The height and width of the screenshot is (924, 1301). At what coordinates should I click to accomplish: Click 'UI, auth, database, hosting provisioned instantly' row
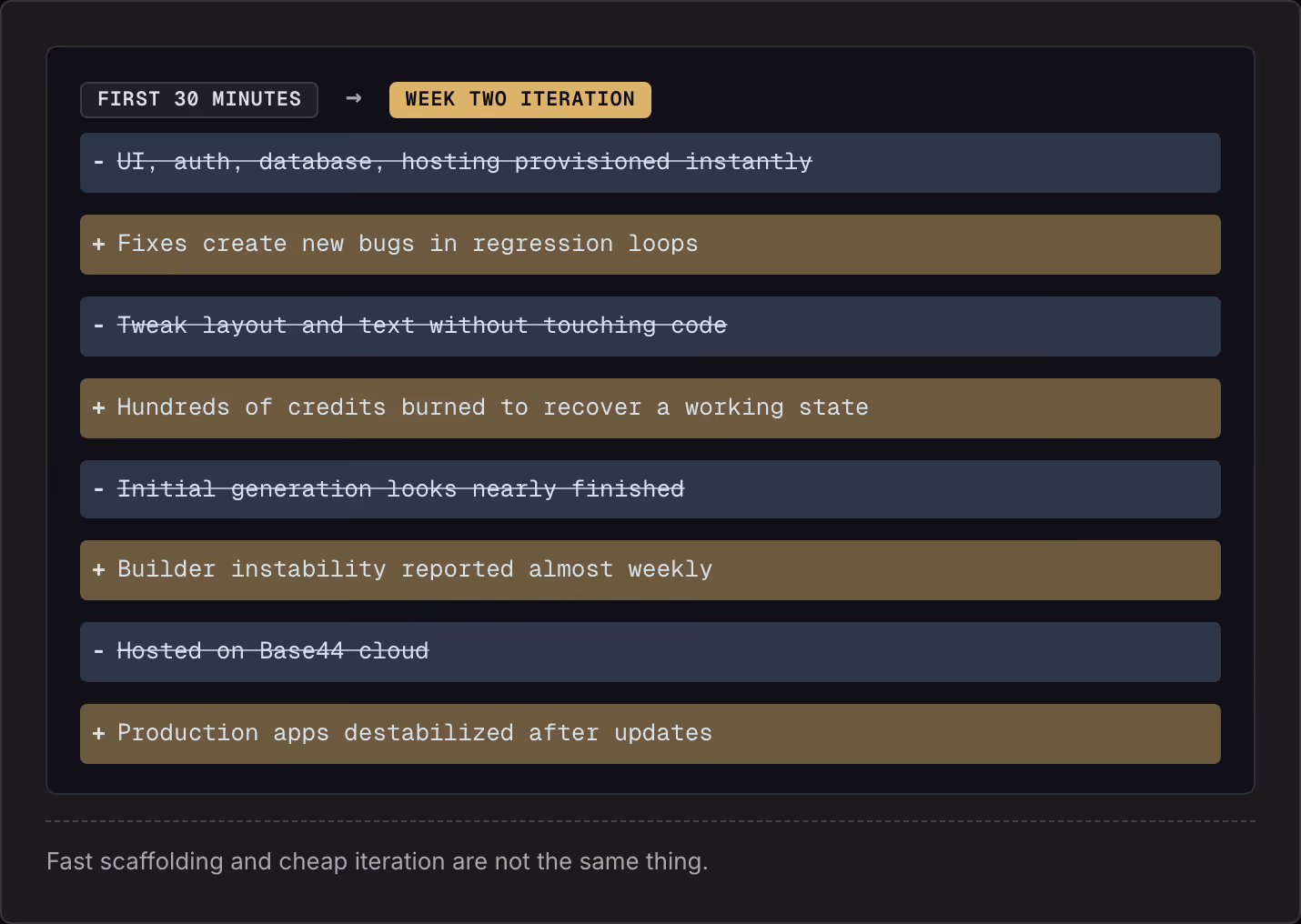(x=650, y=163)
